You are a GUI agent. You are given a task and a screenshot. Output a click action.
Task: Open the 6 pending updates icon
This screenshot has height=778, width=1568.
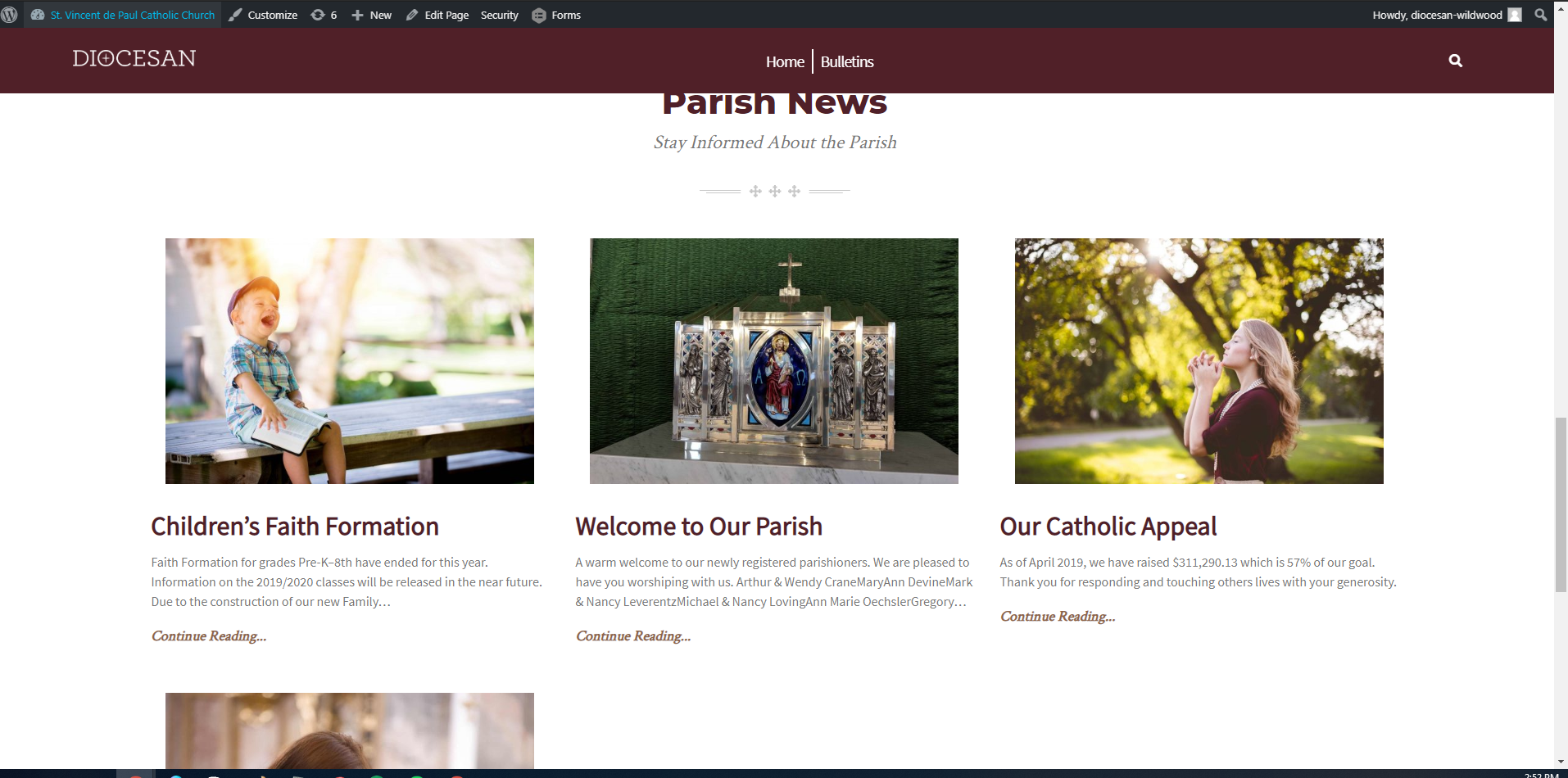point(324,15)
